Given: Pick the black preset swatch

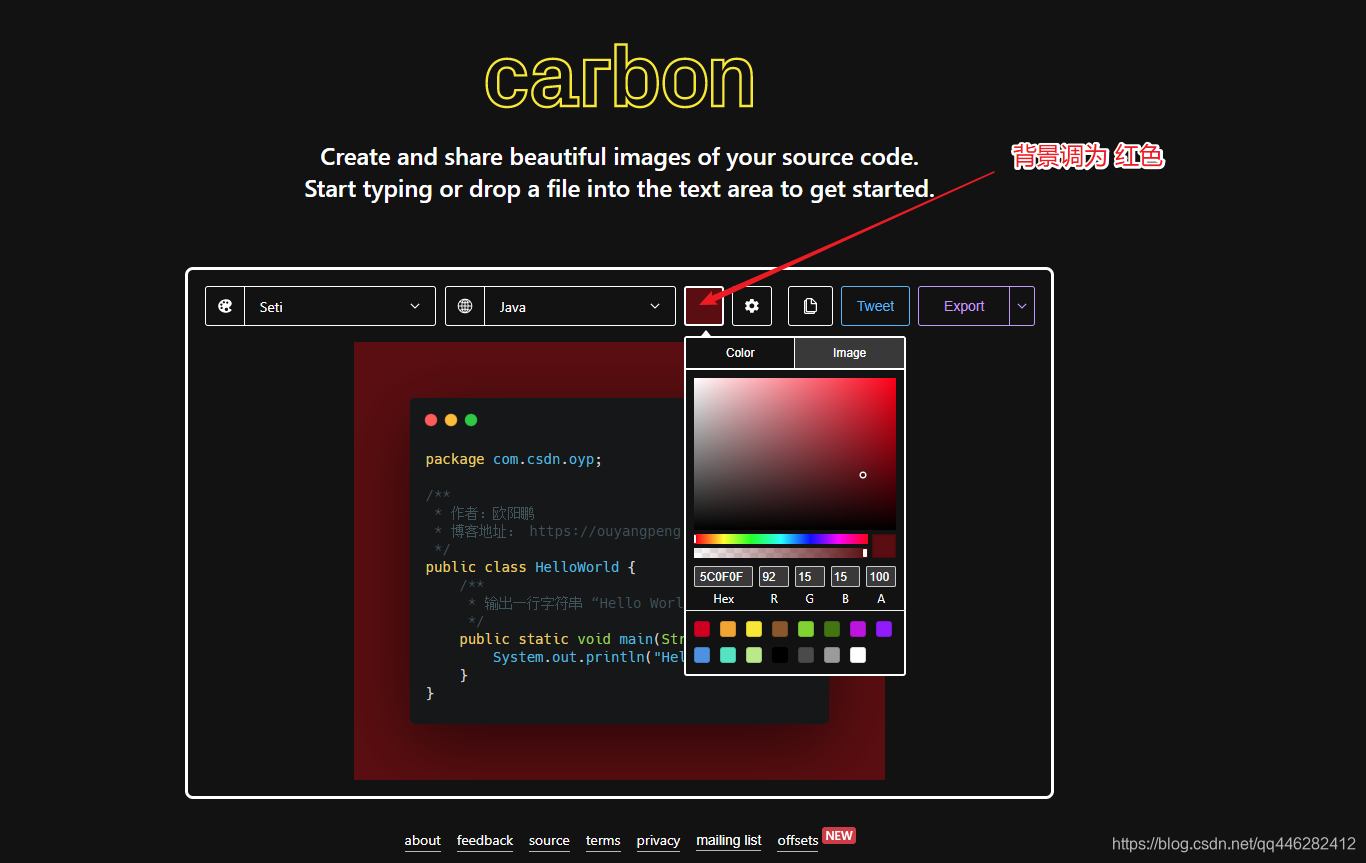Looking at the screenshot, I should pyautogui.click(x=780, y=655).
